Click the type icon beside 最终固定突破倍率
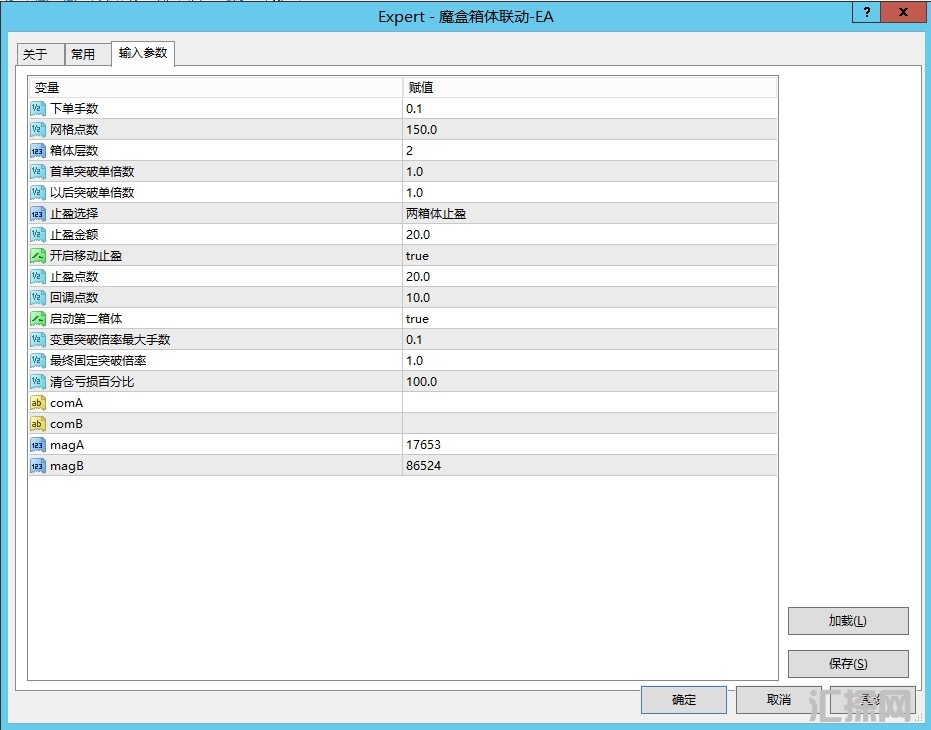This screenshot has height=730, width=931. click(x=37, y=361)
